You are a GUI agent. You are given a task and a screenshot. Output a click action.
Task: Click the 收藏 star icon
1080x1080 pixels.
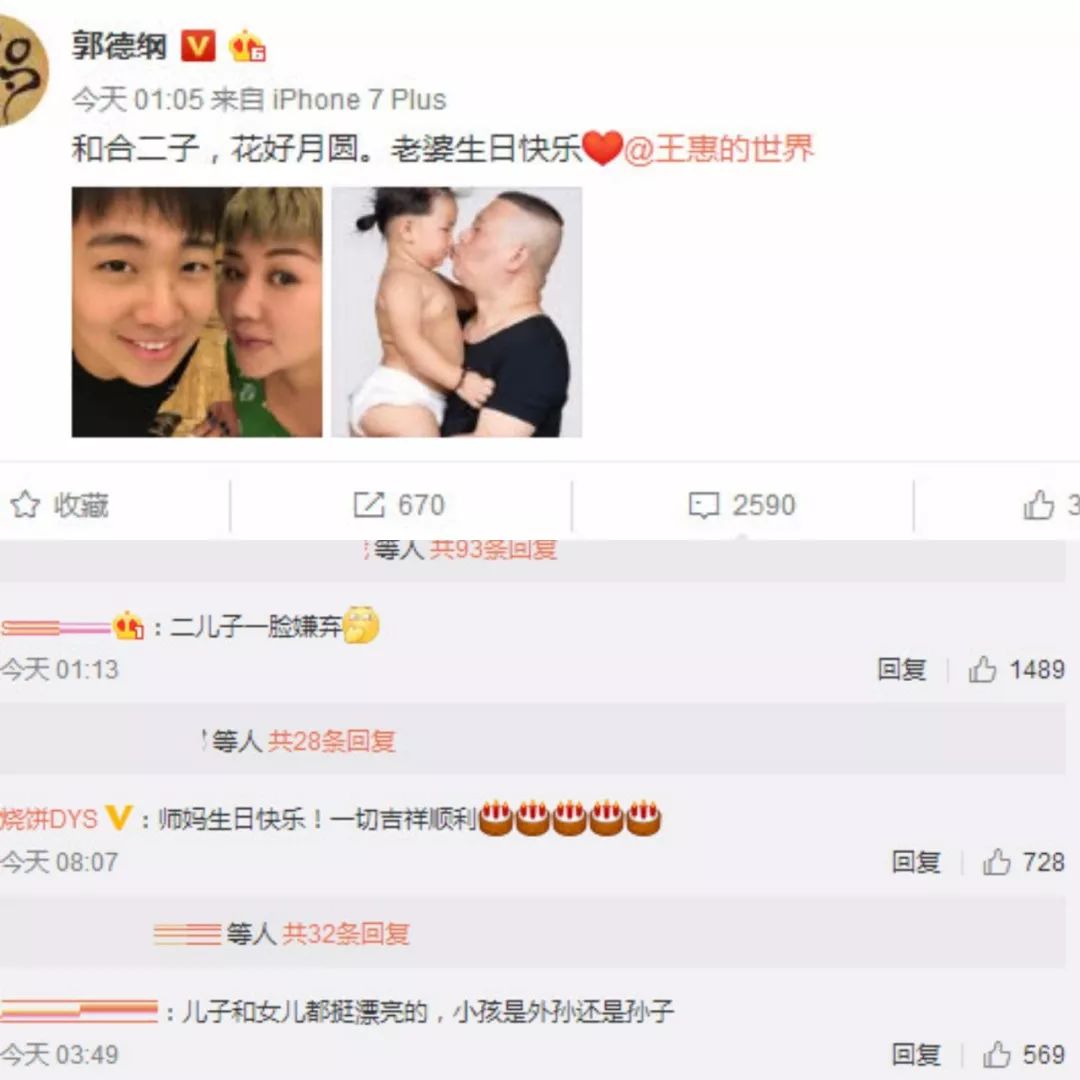point(25,505)
